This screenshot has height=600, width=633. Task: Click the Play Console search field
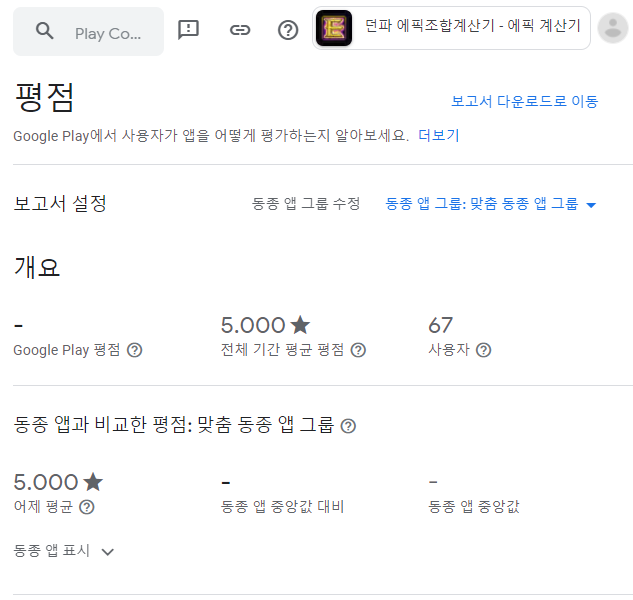(x=88, y=31)
